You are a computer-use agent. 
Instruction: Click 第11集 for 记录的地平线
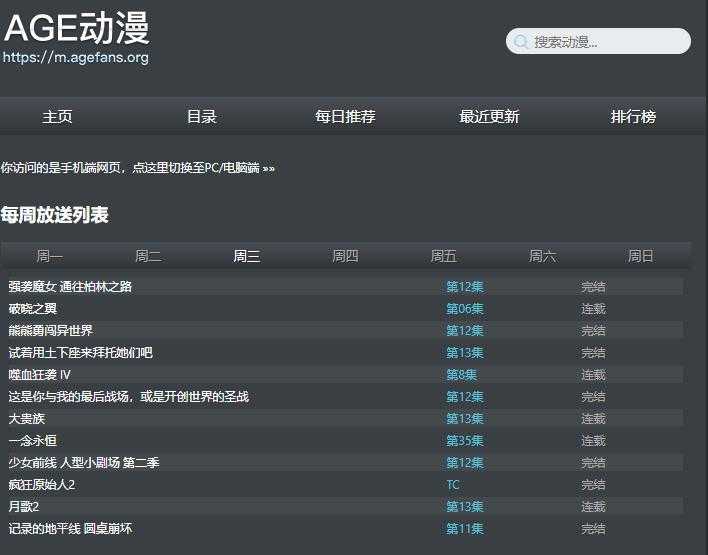[465, 529]
